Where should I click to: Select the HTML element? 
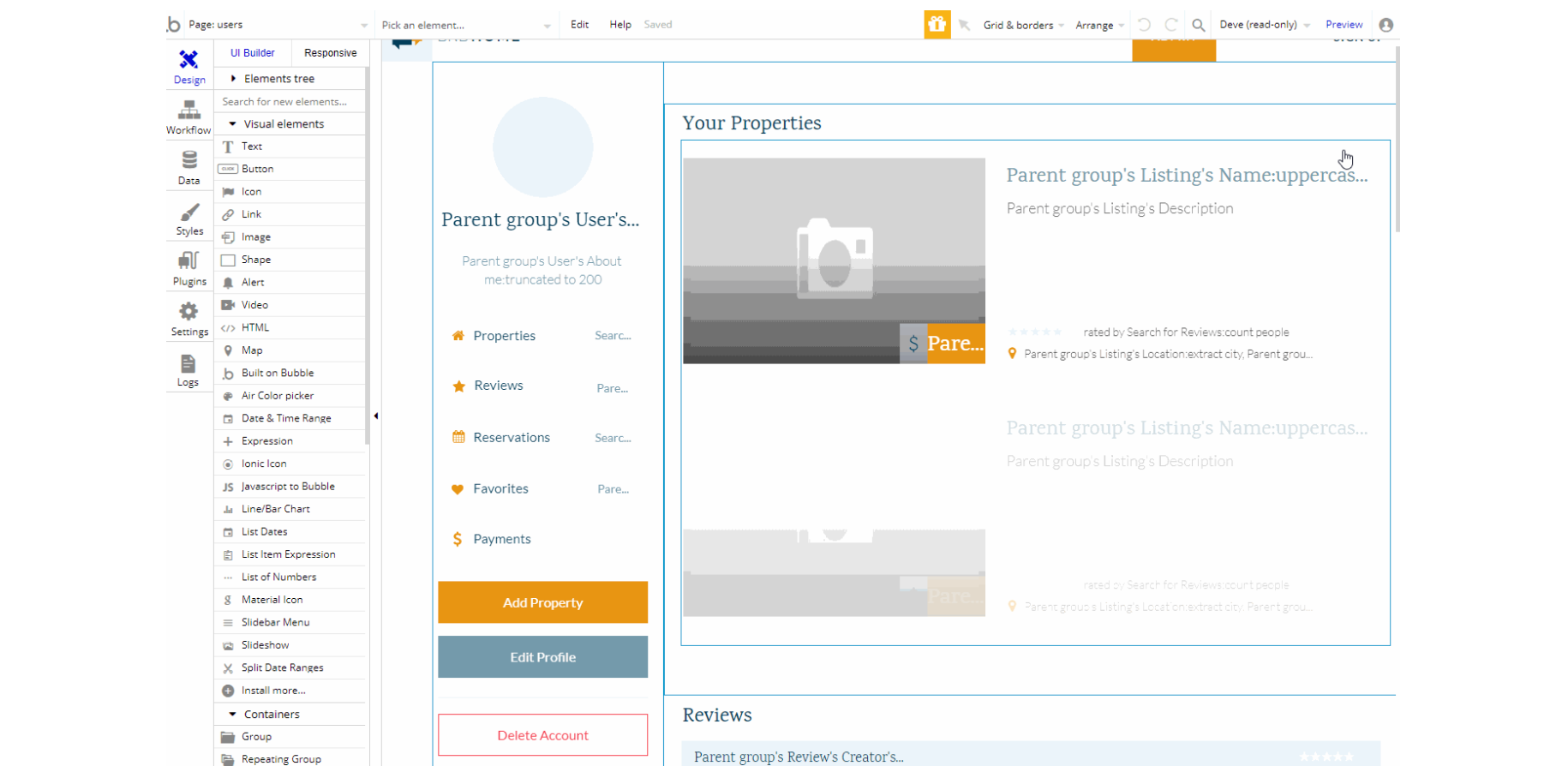tap(290, 328)
